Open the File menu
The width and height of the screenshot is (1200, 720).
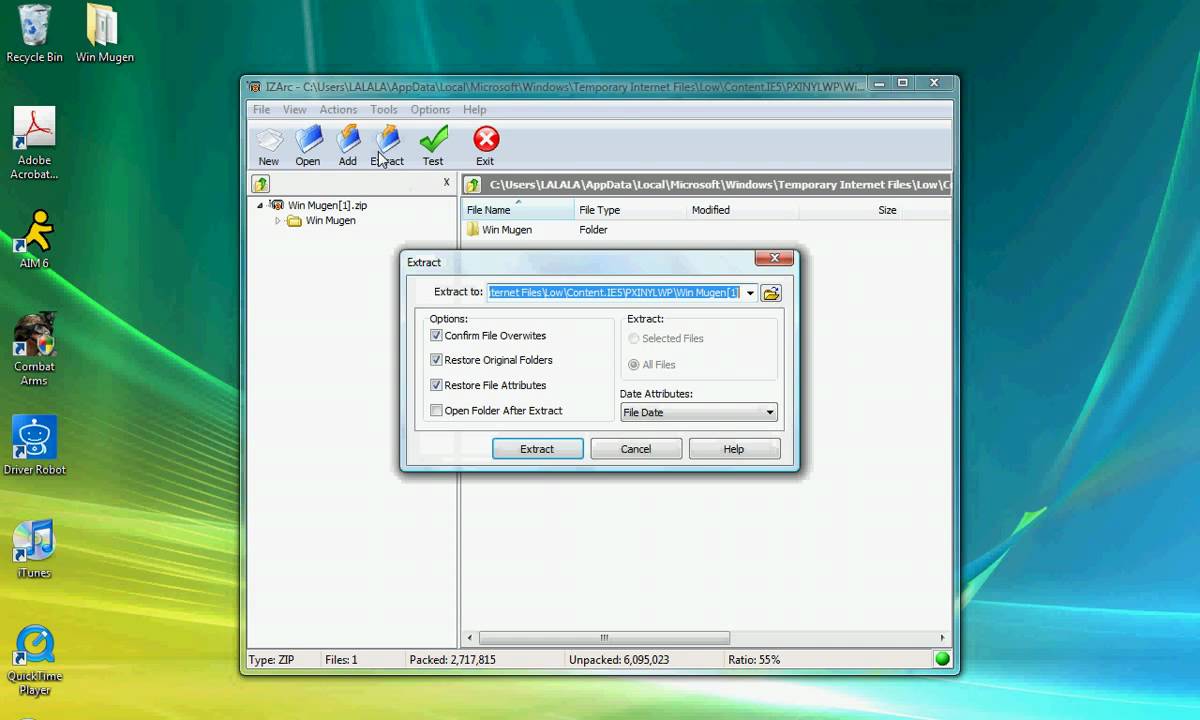coord(261,110)
